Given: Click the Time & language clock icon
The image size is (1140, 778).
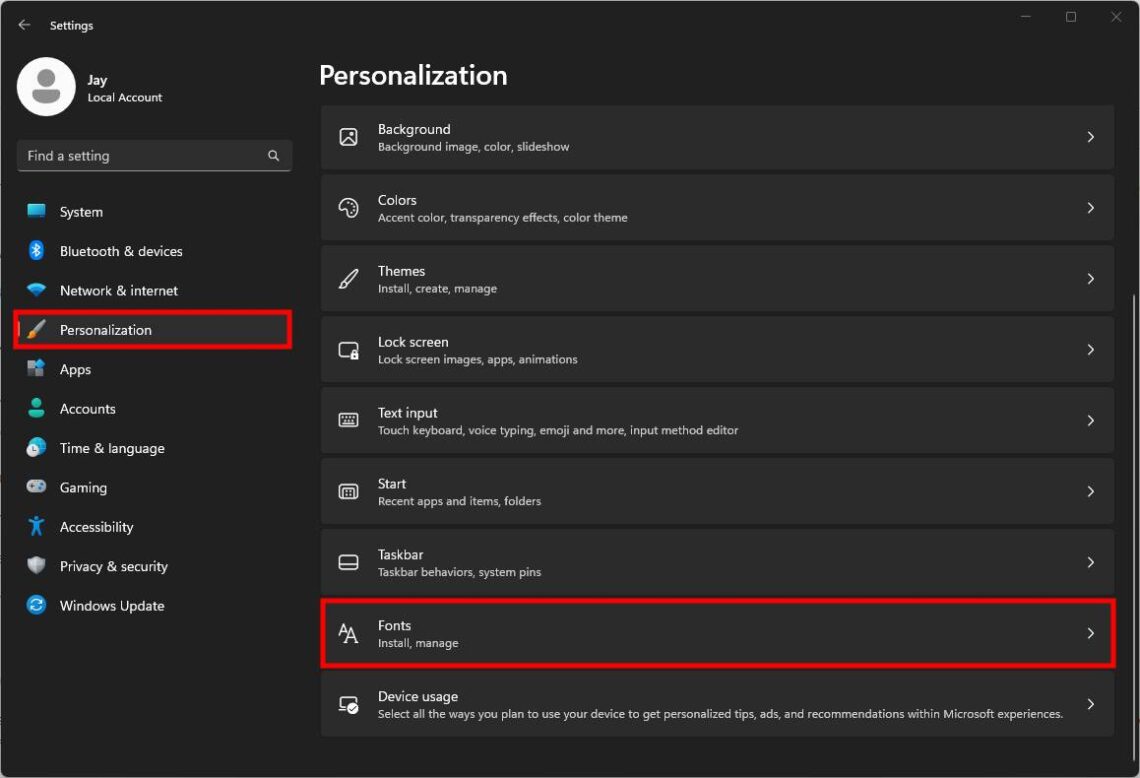Looking at the screenshot, I should [36, 448].
